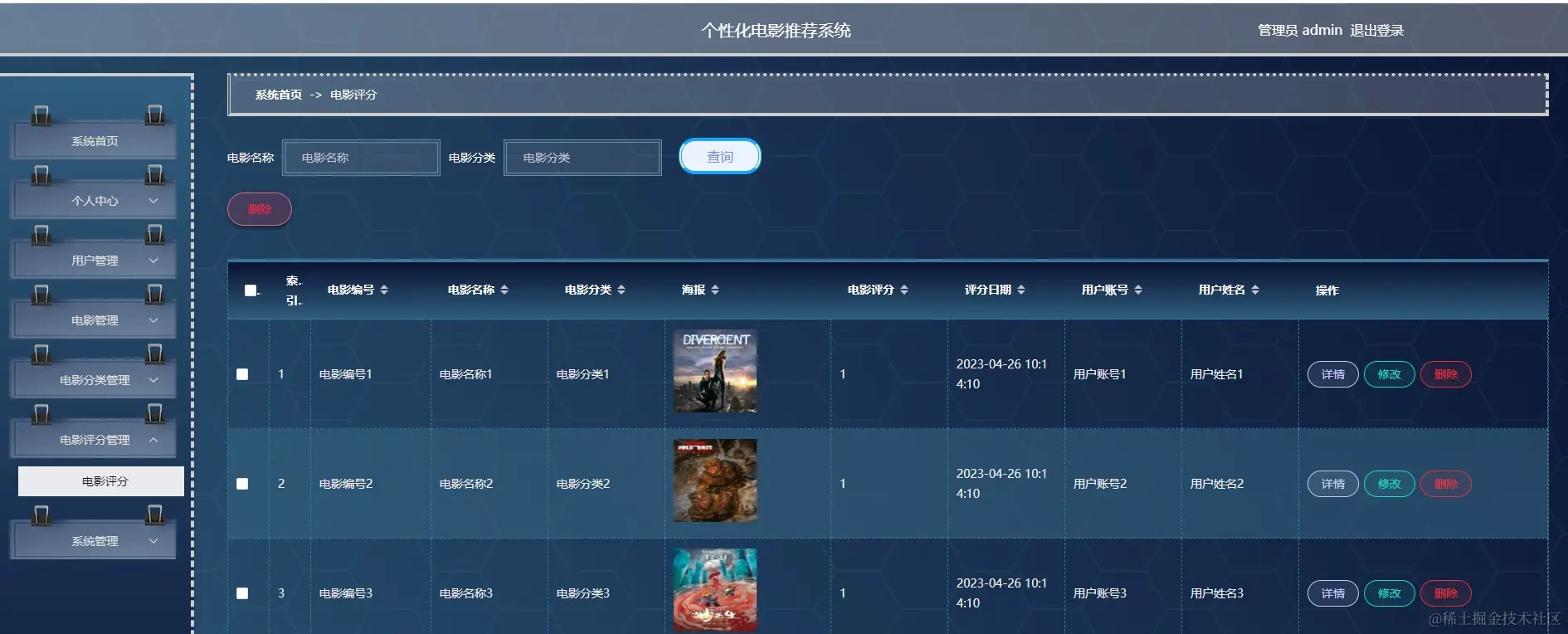Select the 电影评分 submenu item
This screenshot has width=1568, height=634.
[101, 481]
